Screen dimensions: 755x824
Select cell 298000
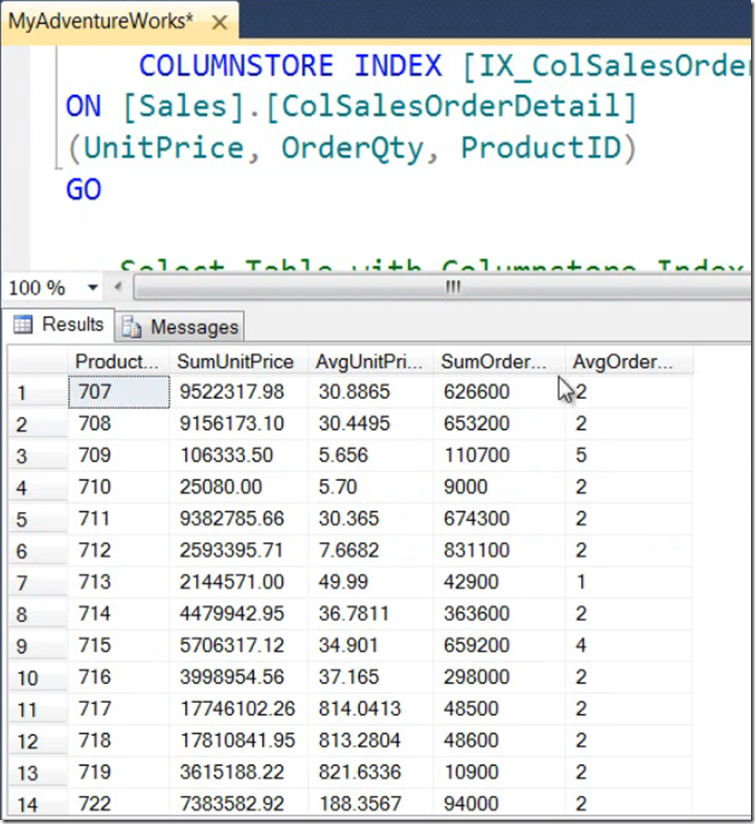(x=500, y=677)
